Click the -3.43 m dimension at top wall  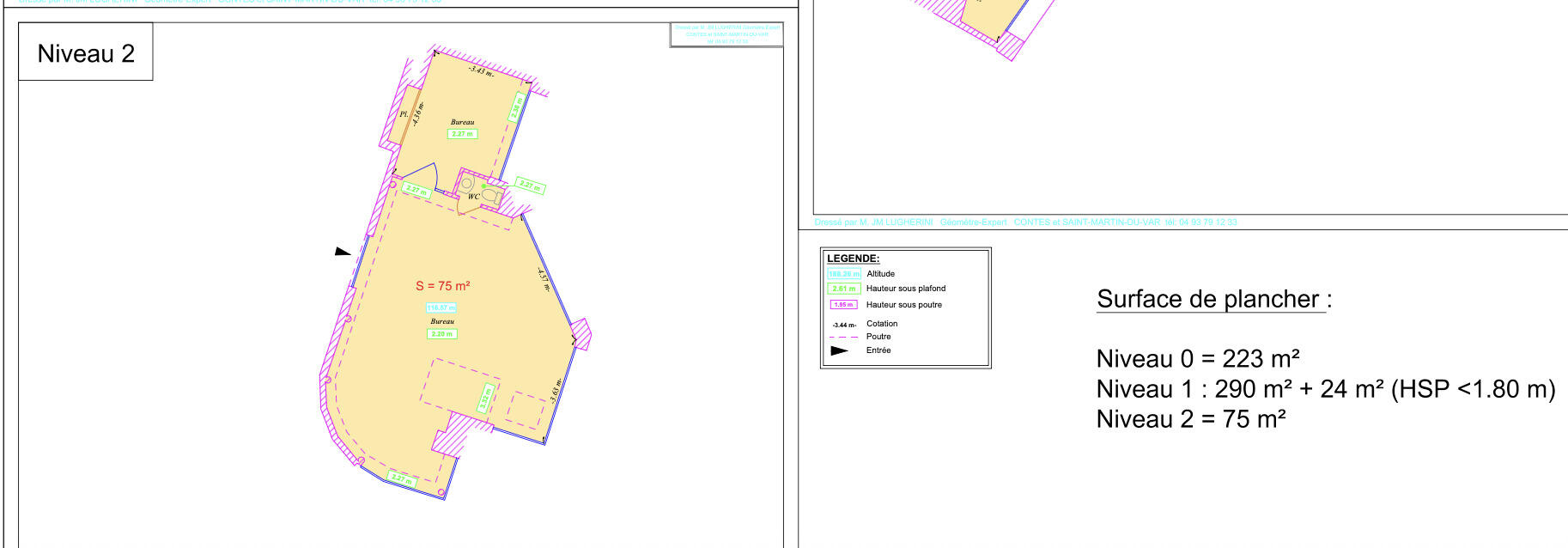click(481, 70)
